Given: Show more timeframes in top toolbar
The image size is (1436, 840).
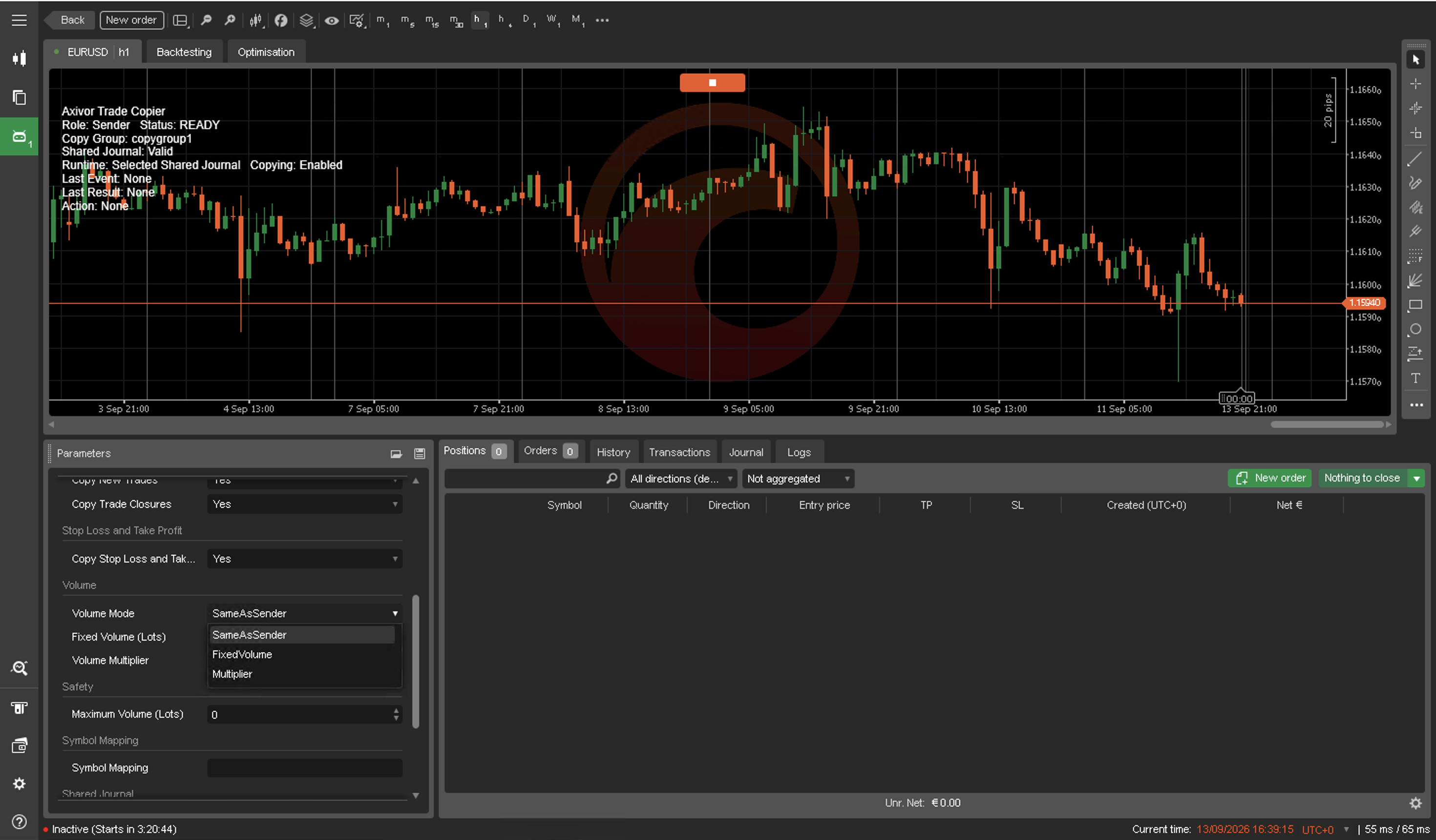Looking at the screenshot, I should click(x=602, y=21).
